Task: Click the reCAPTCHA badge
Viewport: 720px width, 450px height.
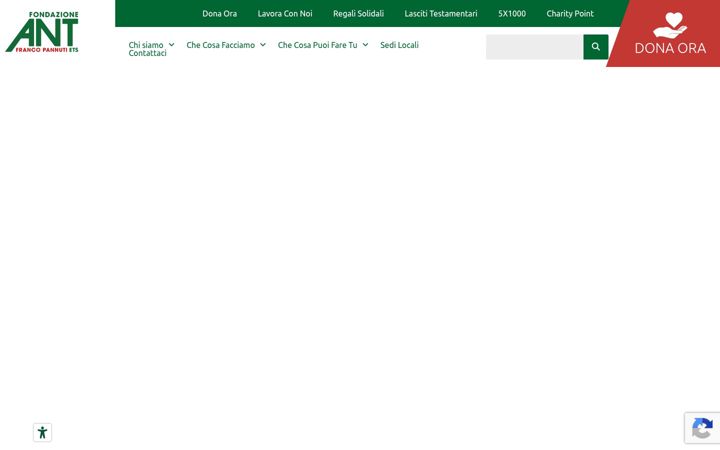Action: point(702,428)
